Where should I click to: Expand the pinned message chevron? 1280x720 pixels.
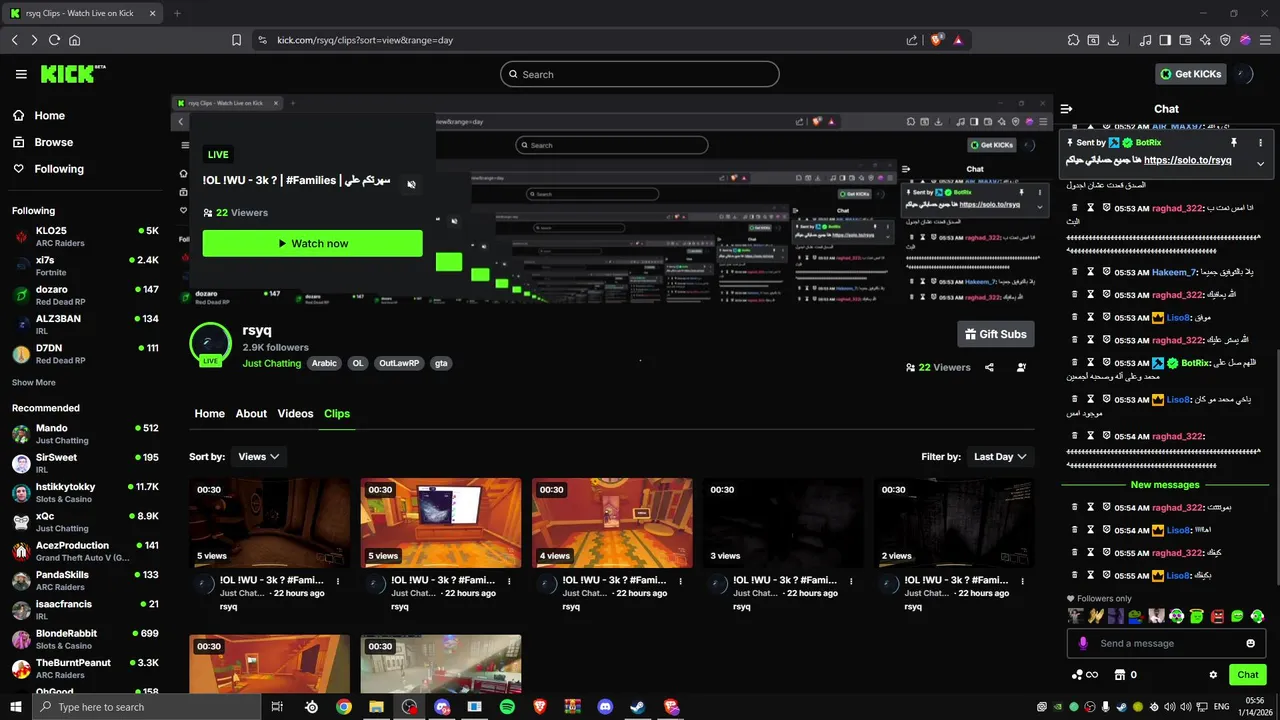pyautogui.click(x=1260, y=163)
